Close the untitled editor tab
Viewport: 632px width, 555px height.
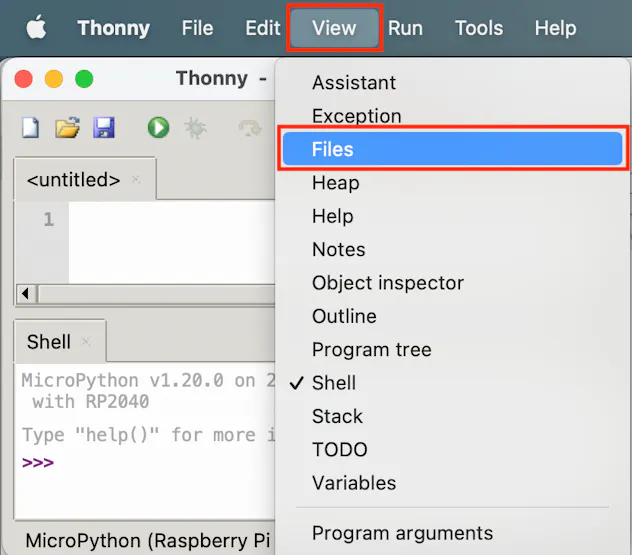pos(136,180)
